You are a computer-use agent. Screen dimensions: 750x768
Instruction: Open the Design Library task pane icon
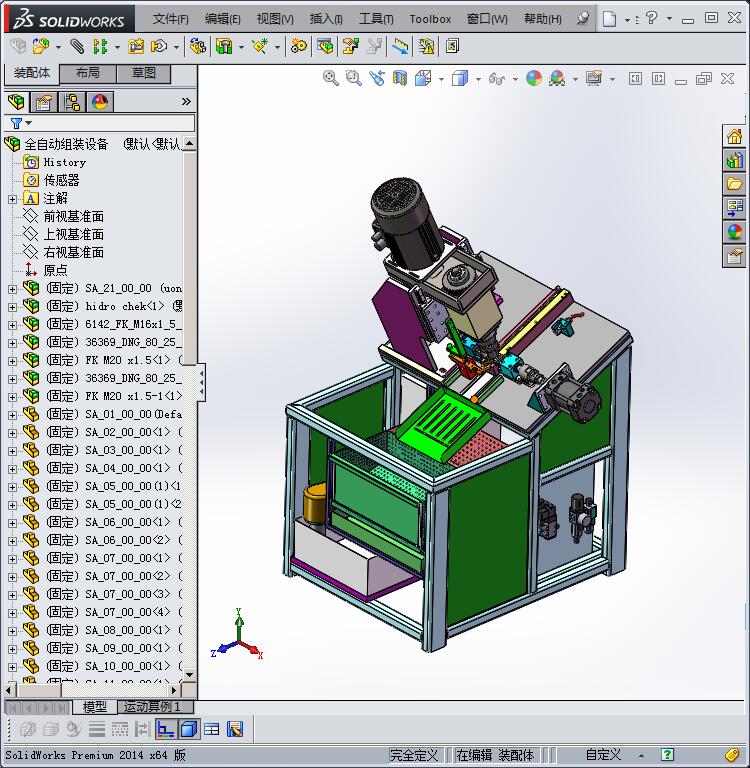[734, 160]
